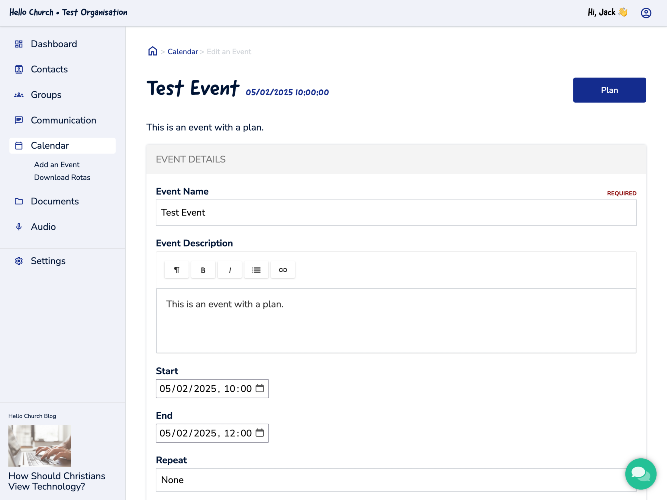Open the user profile icon

pyautogui.click(x=646, y=13)
